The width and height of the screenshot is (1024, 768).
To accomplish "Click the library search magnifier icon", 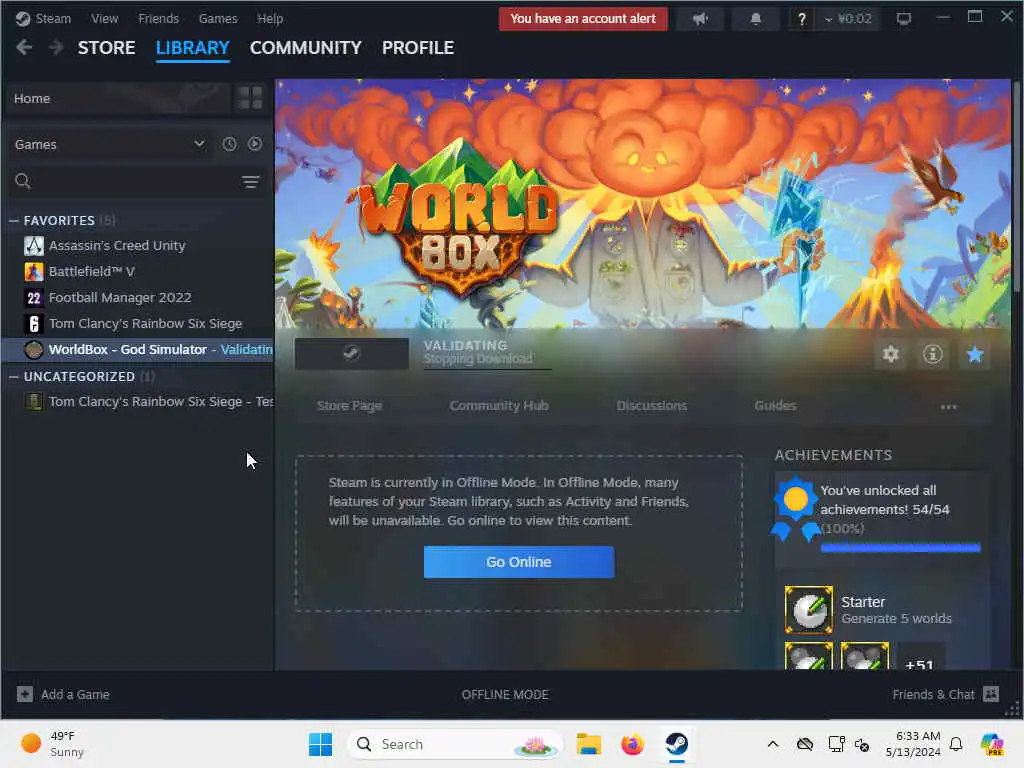I will 23,181.
